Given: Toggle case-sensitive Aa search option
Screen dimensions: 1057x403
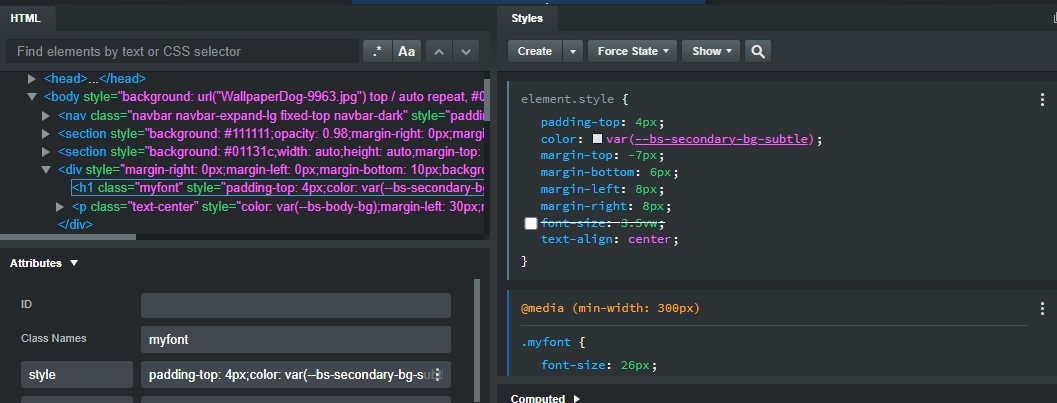Looking at the screenshot, I should 407,51.
